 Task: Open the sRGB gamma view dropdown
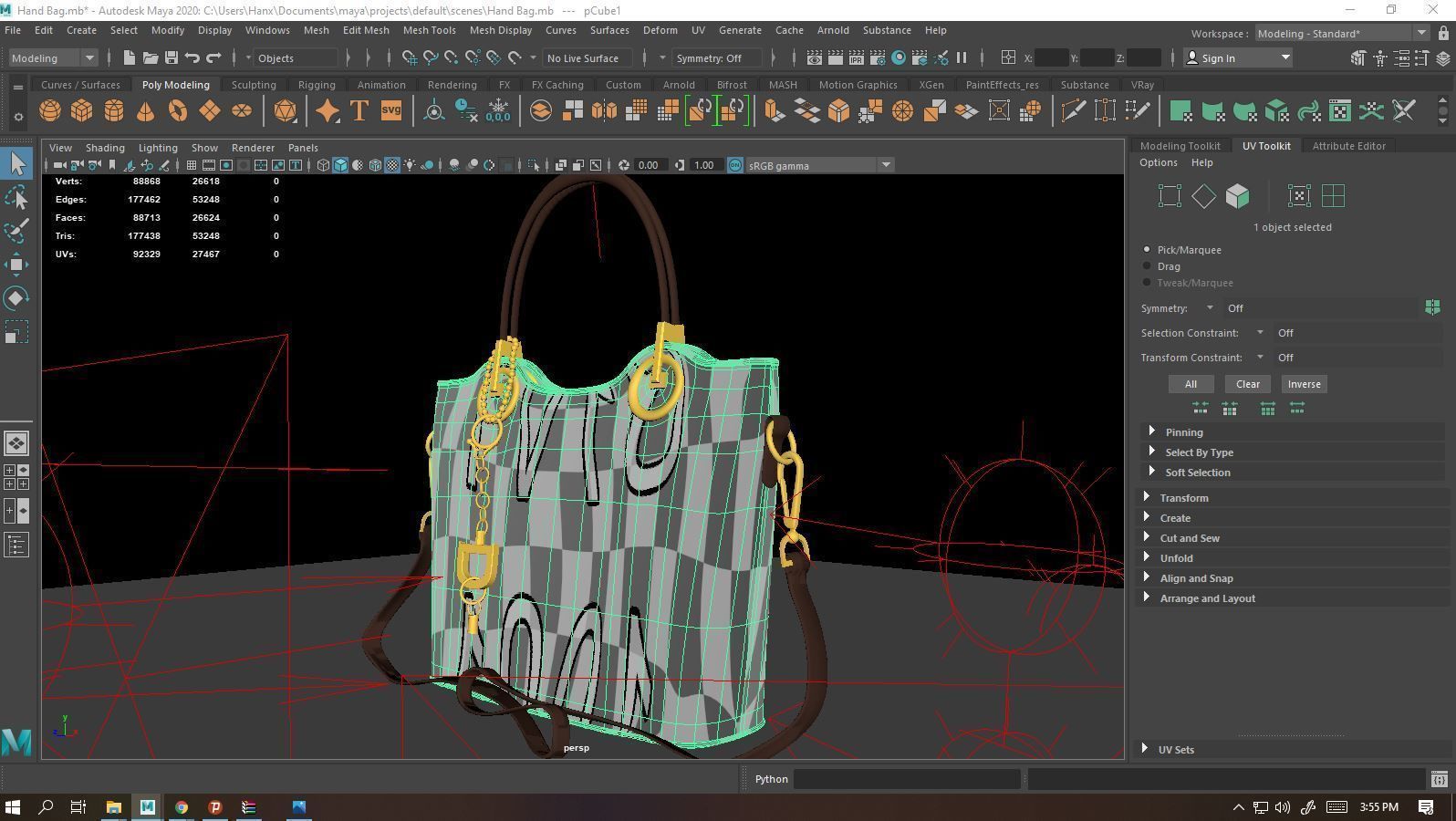[x=819, y=165]
